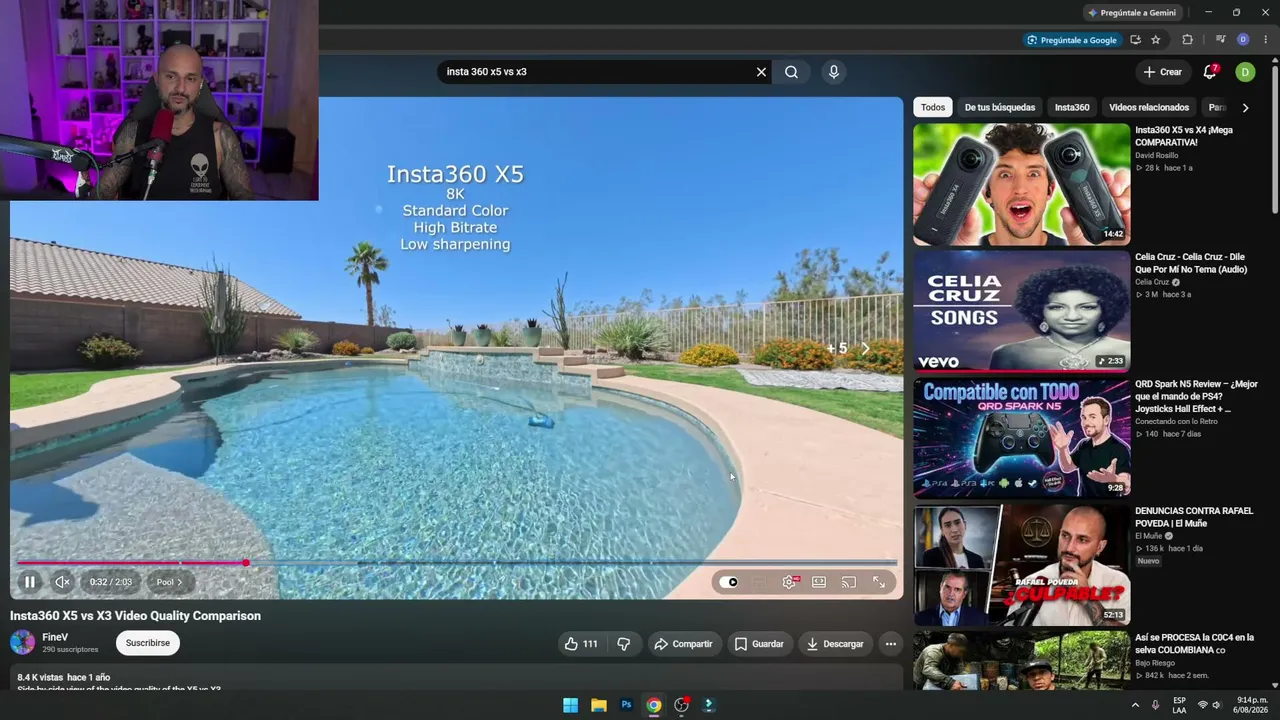Enter fullscreen mode
The width and height of the screenshot is (1280, 720).
(x=879, y=582)
